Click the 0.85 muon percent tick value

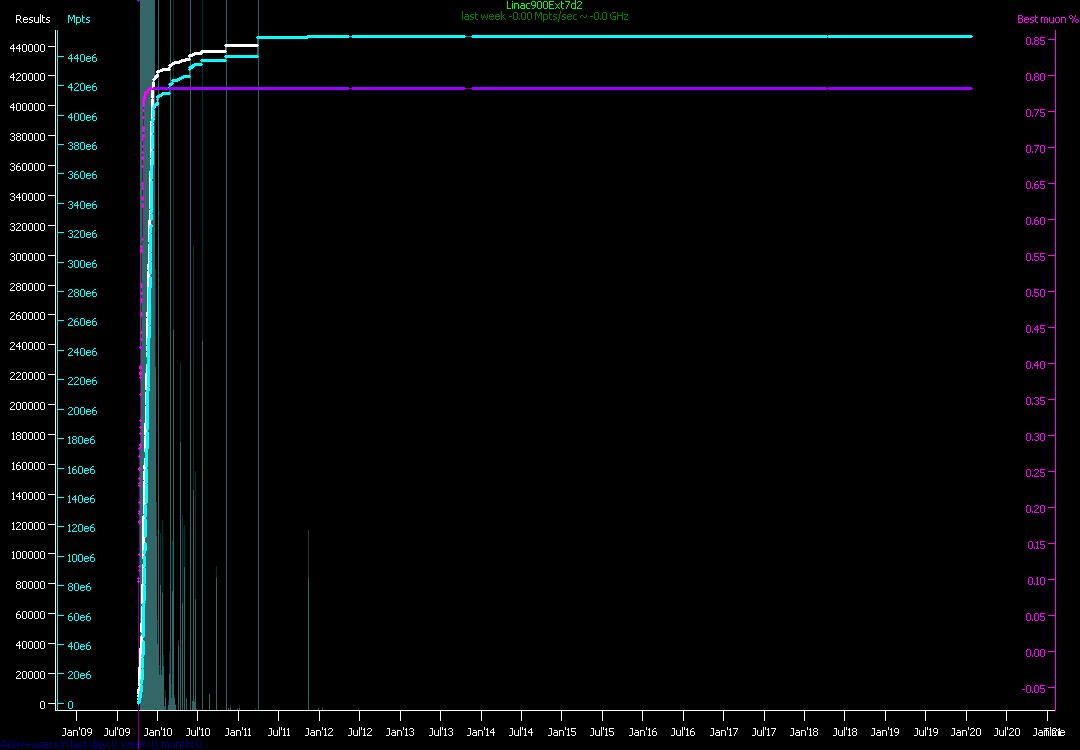[x=1035, y=40]
